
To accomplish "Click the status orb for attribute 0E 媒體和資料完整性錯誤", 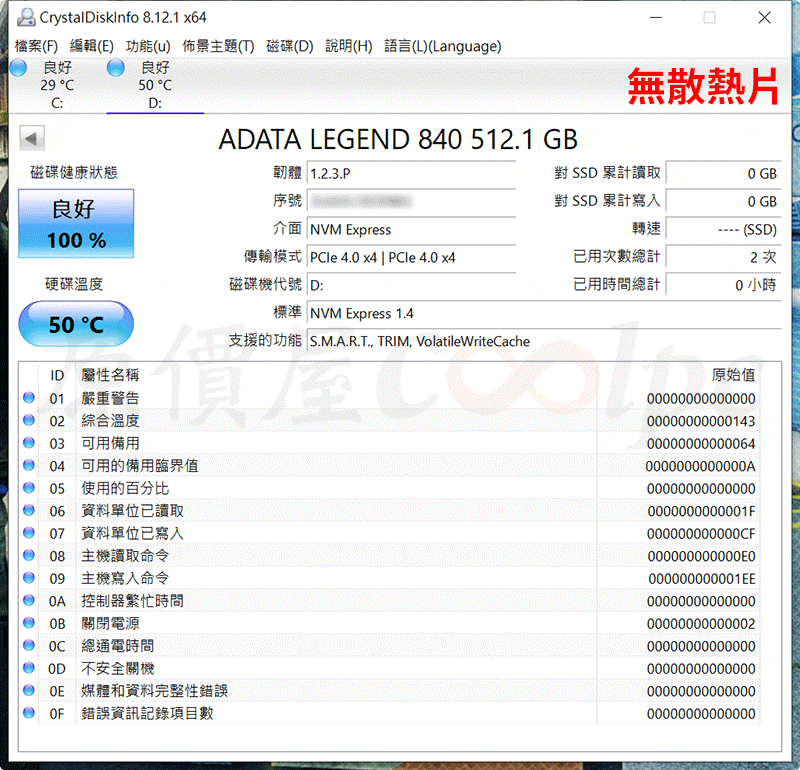I will click(29, 690).
